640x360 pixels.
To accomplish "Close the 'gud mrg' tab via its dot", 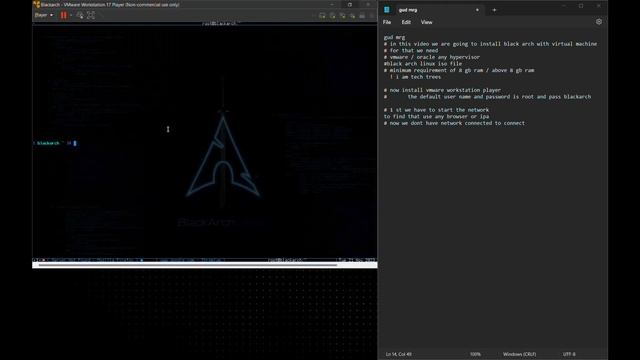I will pyautogui.click(x=477, y=10).
